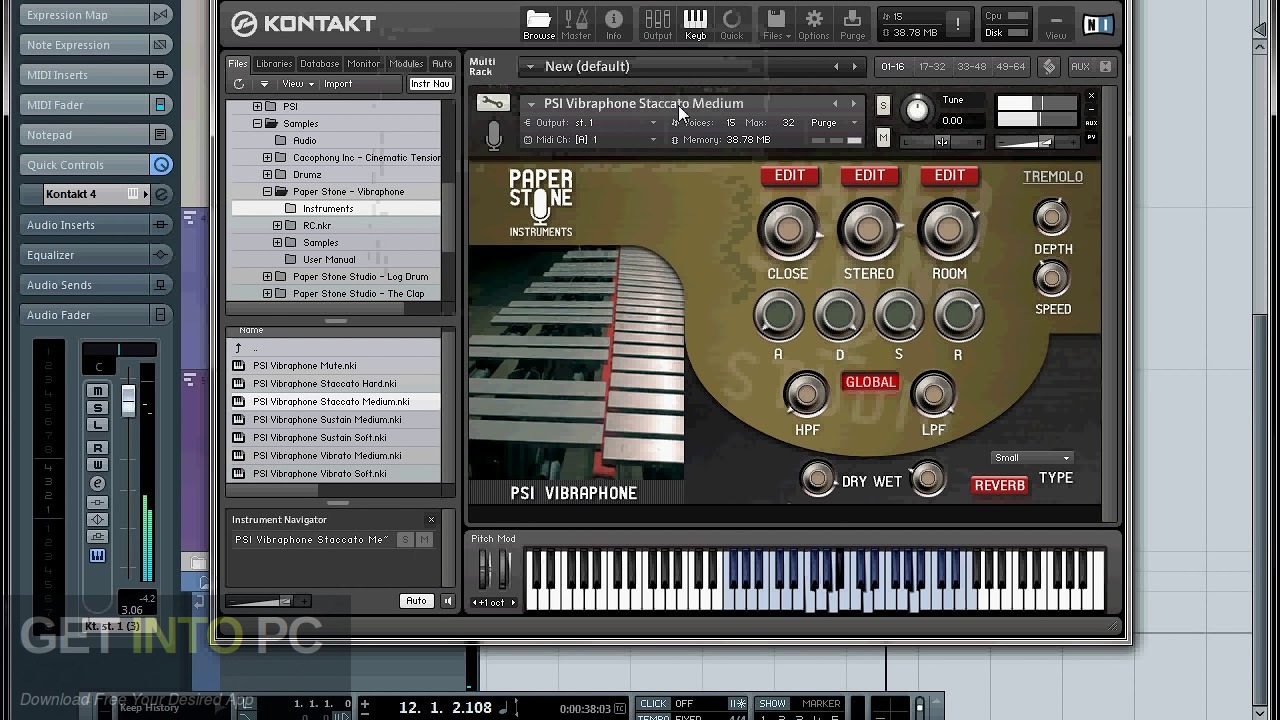Click the speaker audition icon
This screenshot has width=1280, height=720.
coord(447,601)
